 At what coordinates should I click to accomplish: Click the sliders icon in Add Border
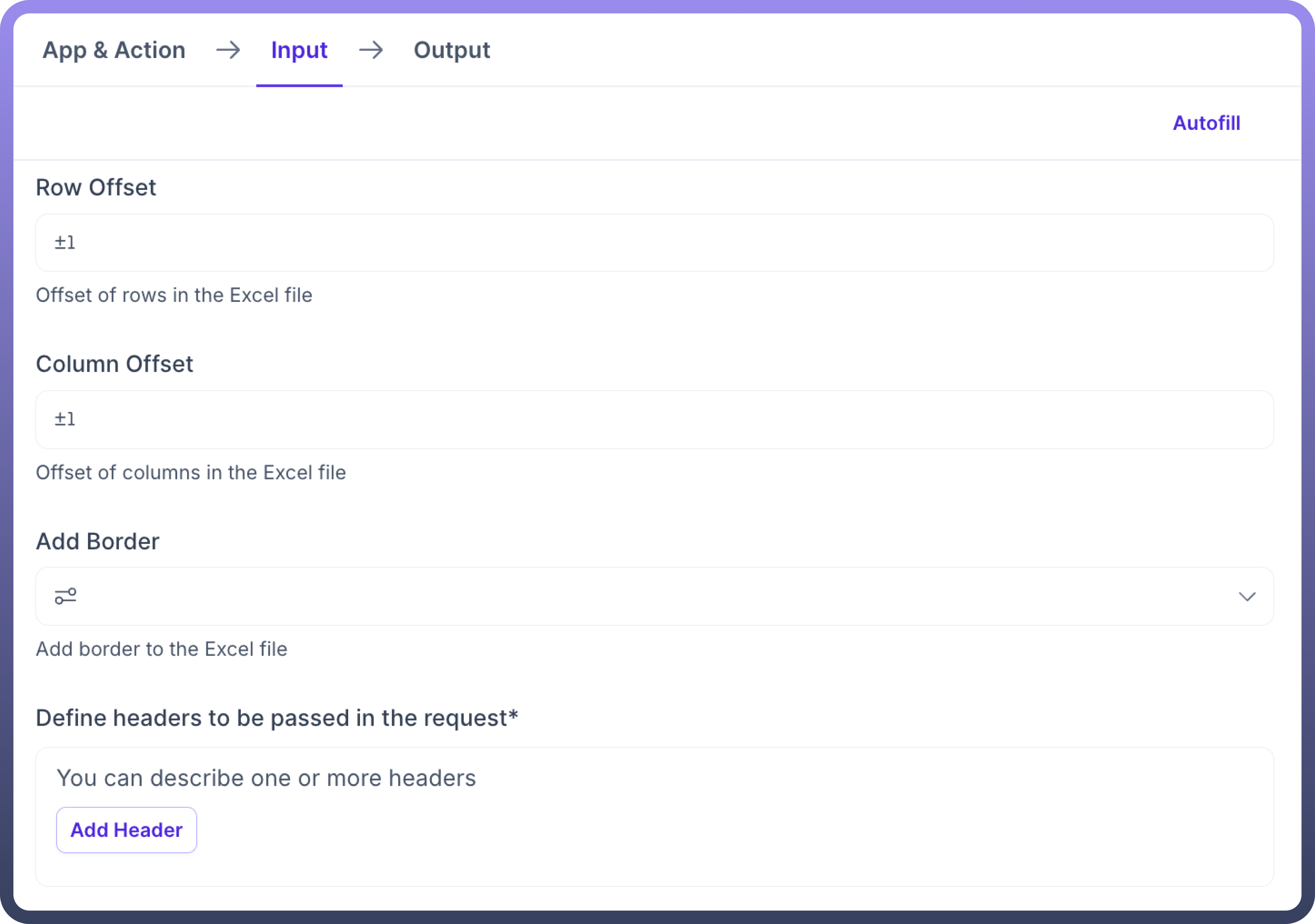click(x=65, y=596)
